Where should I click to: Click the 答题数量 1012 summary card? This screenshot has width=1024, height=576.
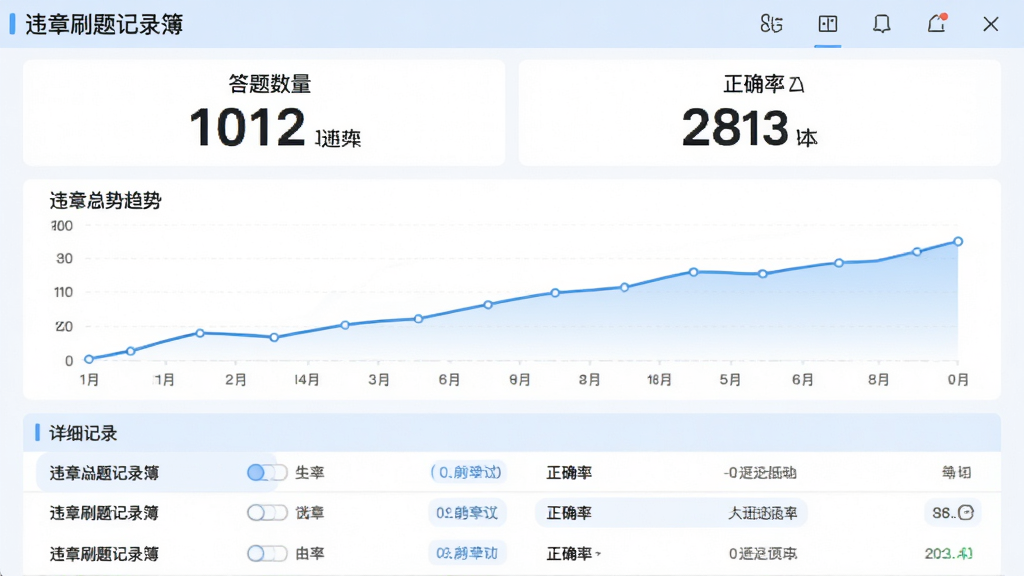point(264,112)
